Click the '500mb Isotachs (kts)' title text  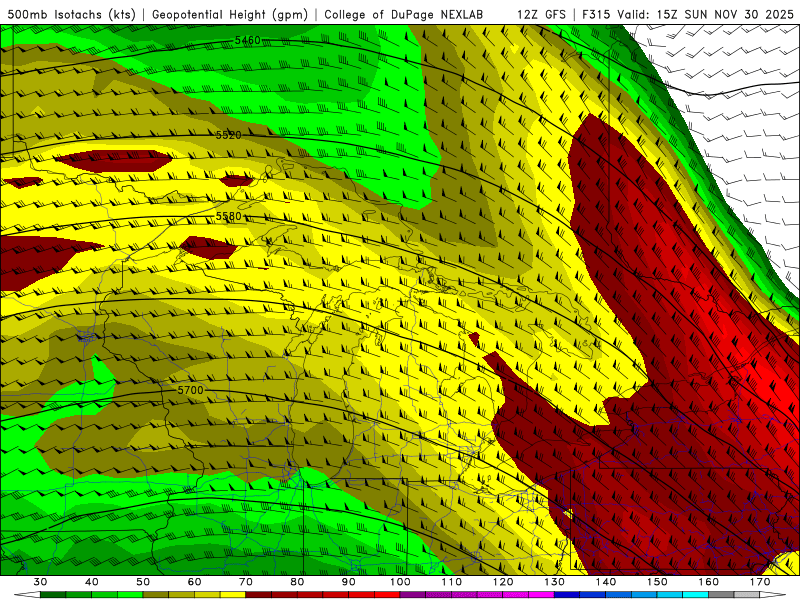click(71, 15)
